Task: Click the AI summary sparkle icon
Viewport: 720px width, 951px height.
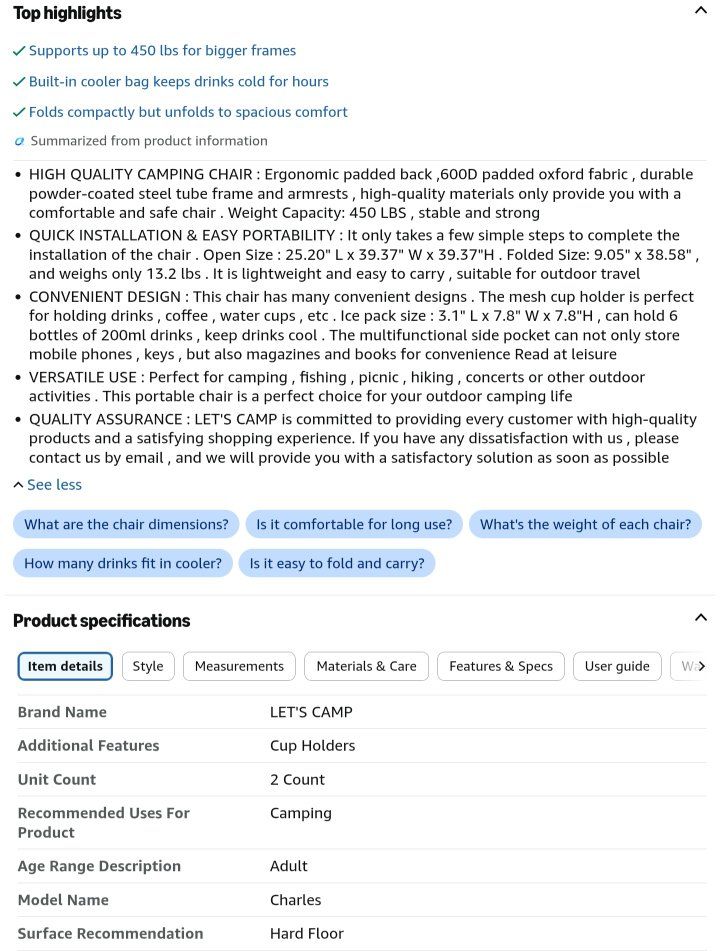Action: tap(19, 141)
